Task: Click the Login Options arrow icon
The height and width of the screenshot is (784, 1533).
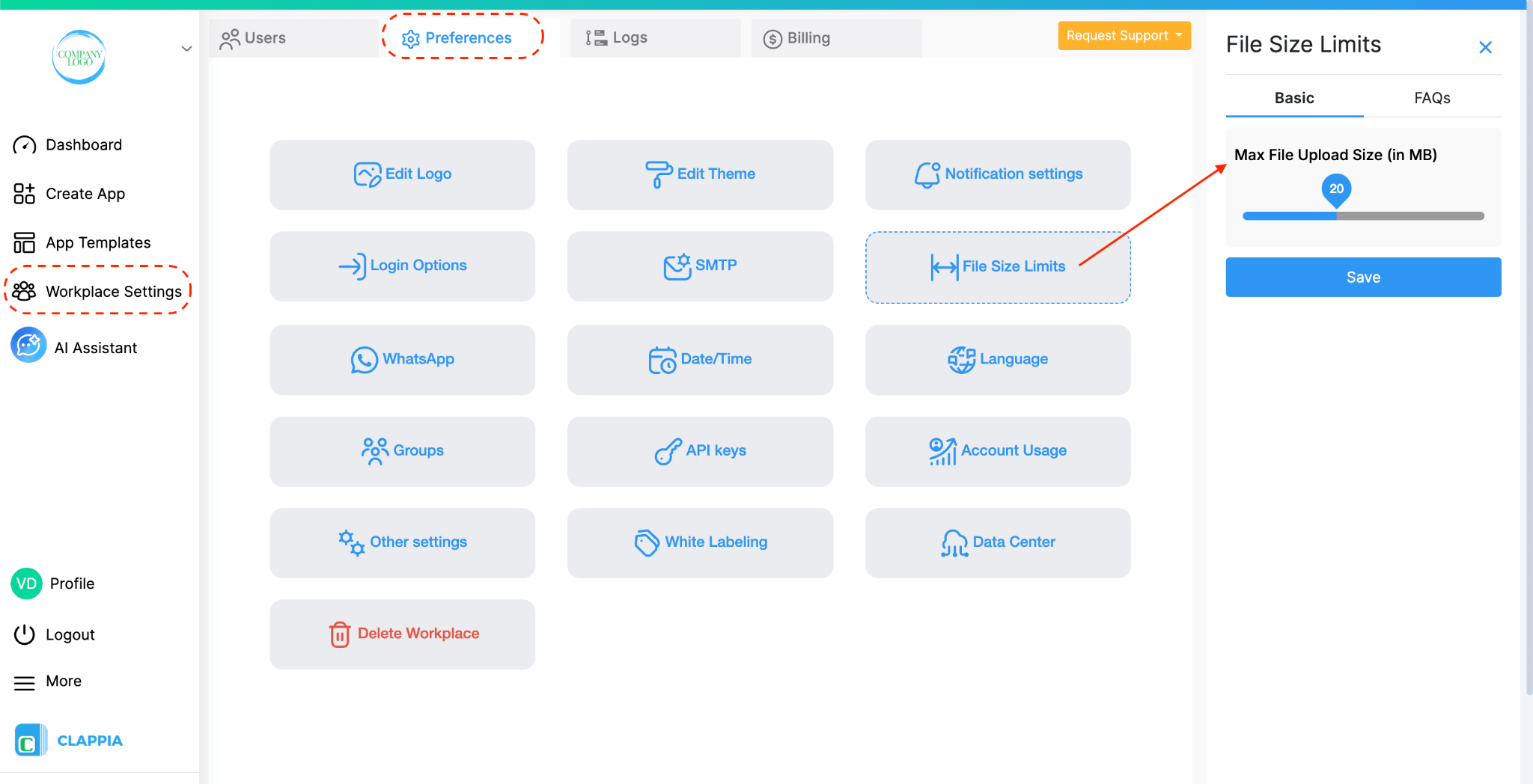Action: [x=352, y=266]
